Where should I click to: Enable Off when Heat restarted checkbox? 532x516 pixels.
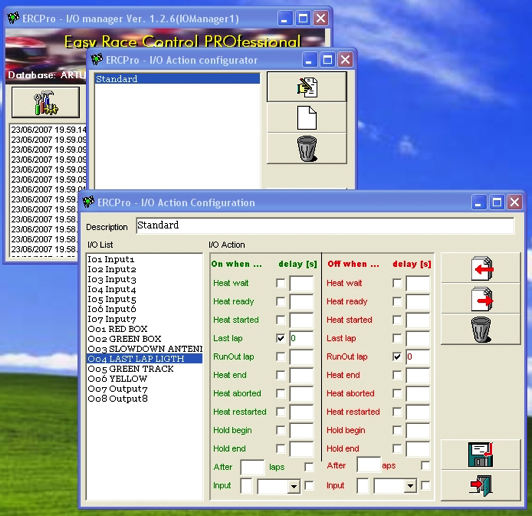(x=397, y=412)
